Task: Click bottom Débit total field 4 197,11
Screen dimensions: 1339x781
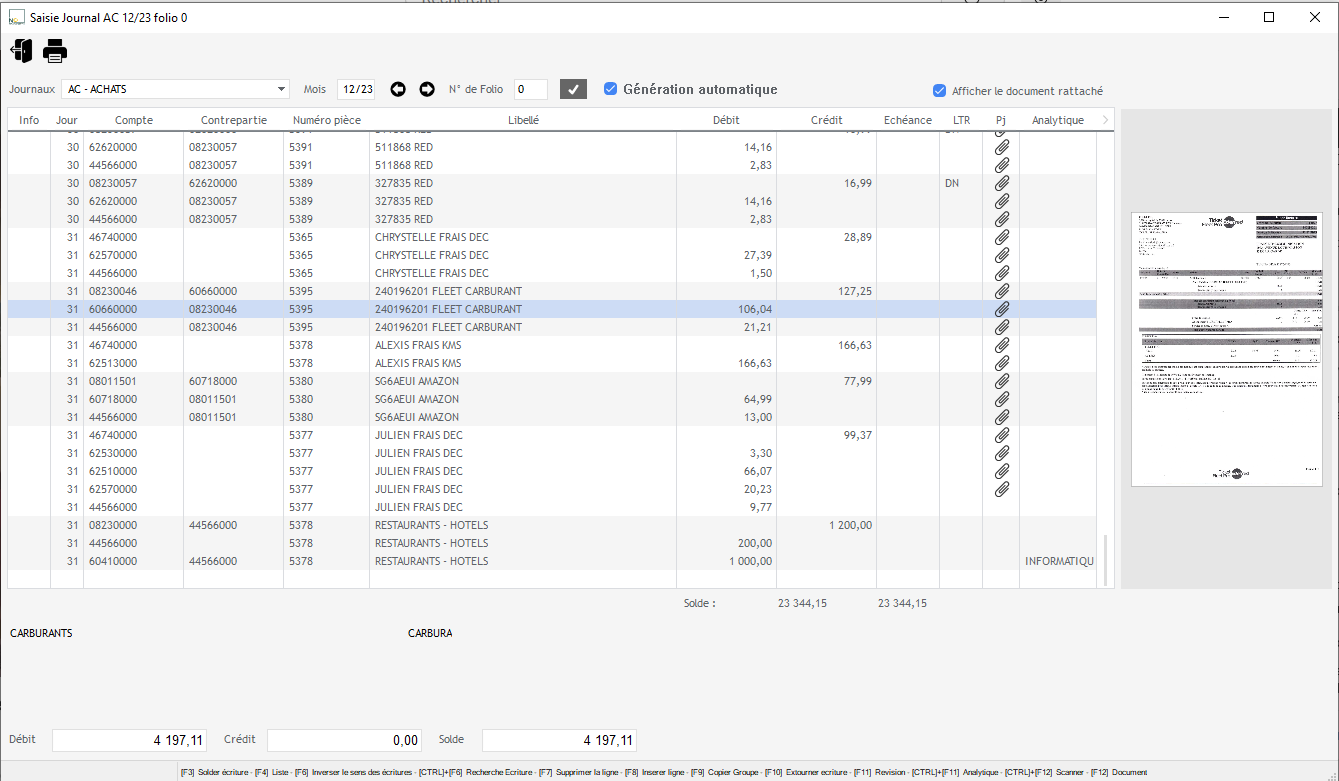Action: point(129,740)
